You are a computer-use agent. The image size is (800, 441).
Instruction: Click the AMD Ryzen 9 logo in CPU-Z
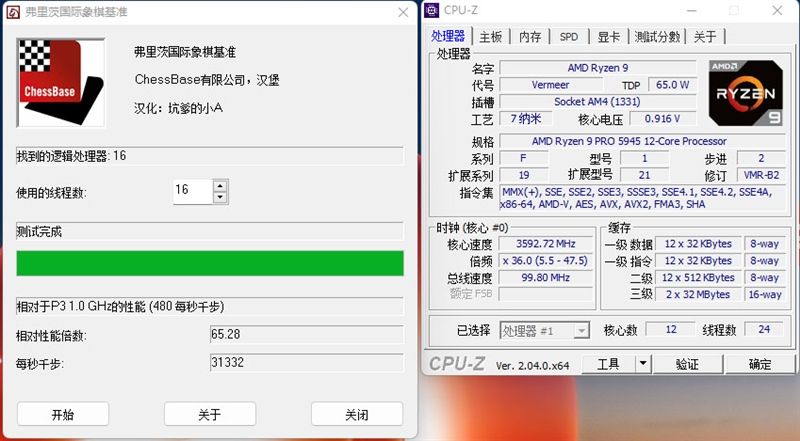click(x=745, y=93)
